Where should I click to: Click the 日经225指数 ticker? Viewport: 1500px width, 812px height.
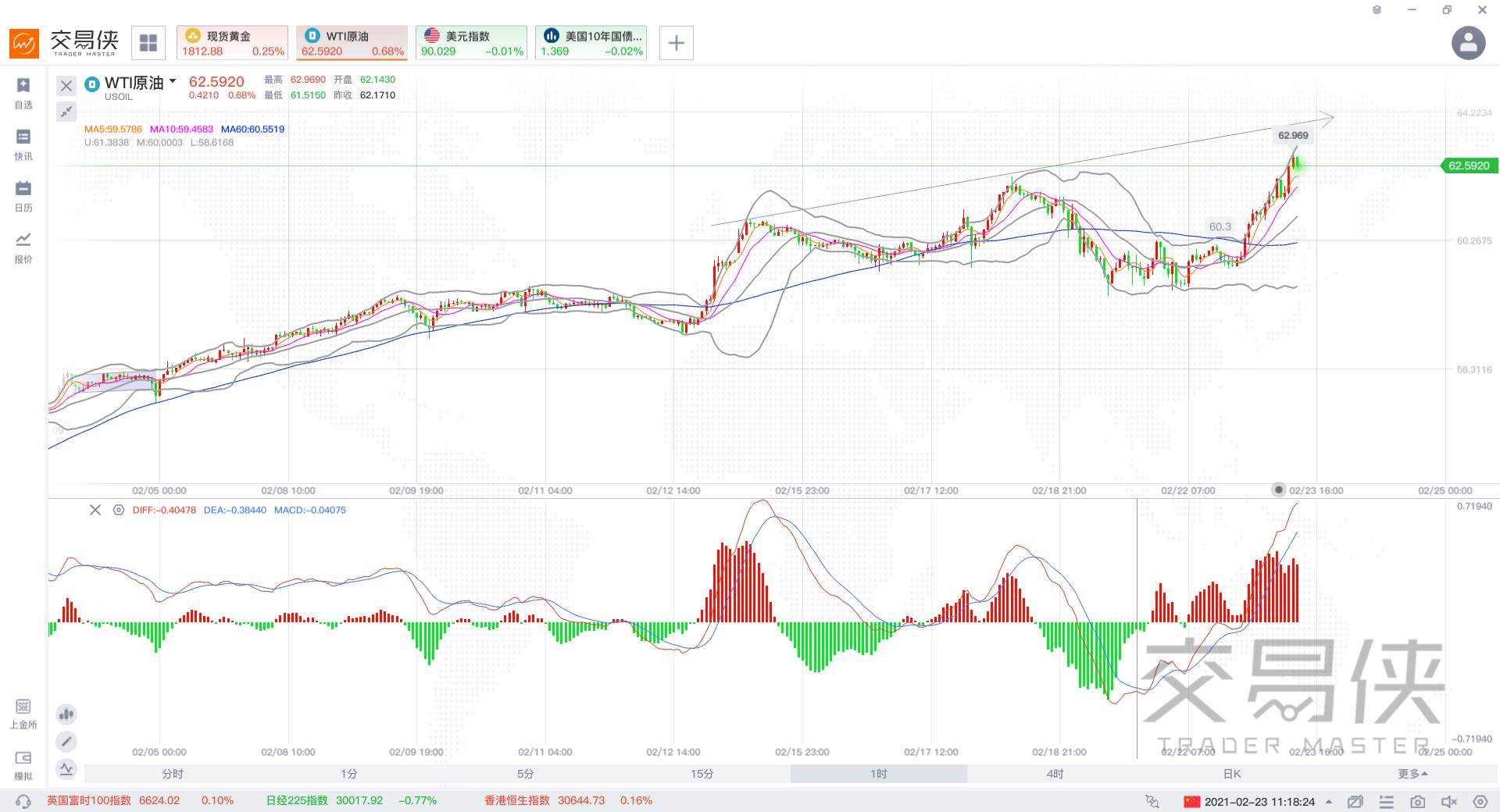point(352,801)
